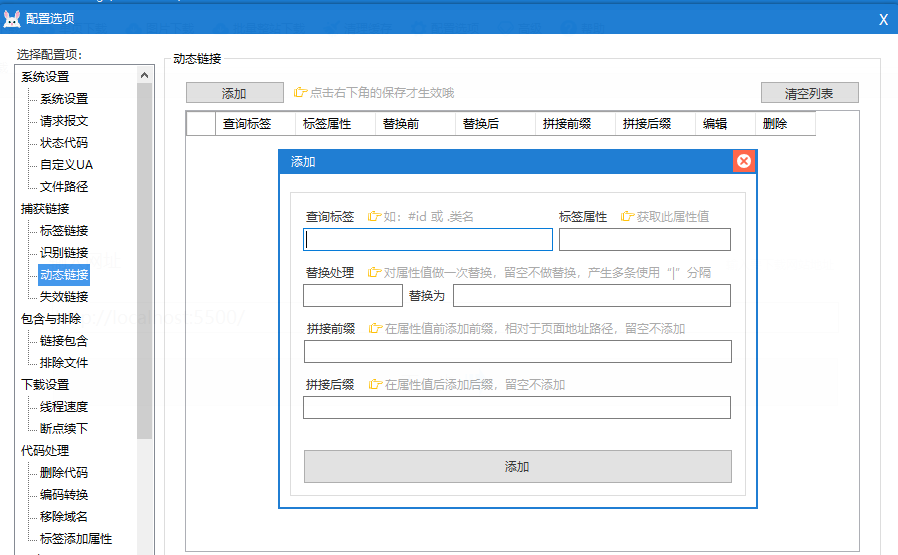Click the 清空列表 button

tap(809, 93)
